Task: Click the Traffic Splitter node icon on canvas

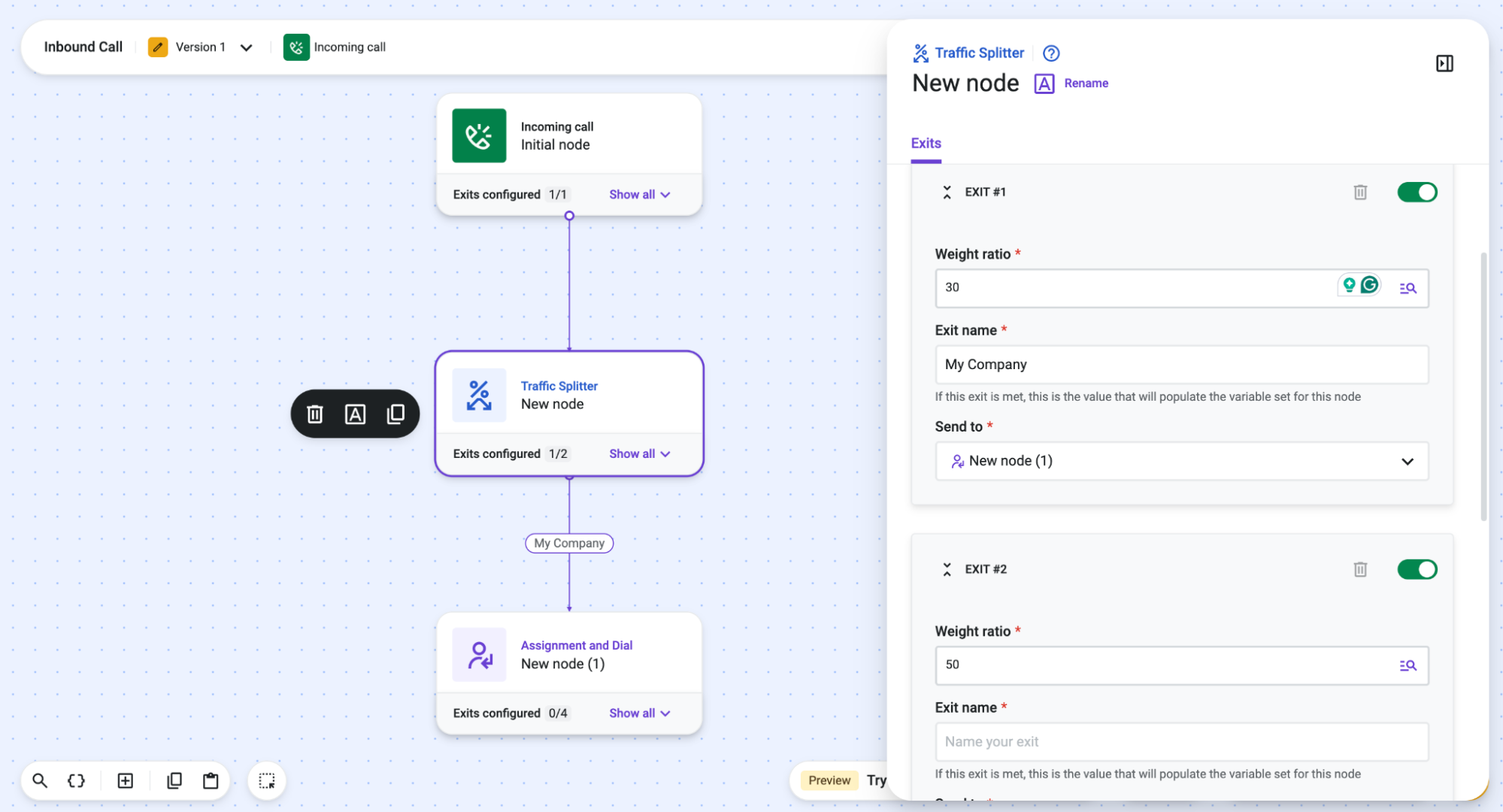Action: point(479,395)
